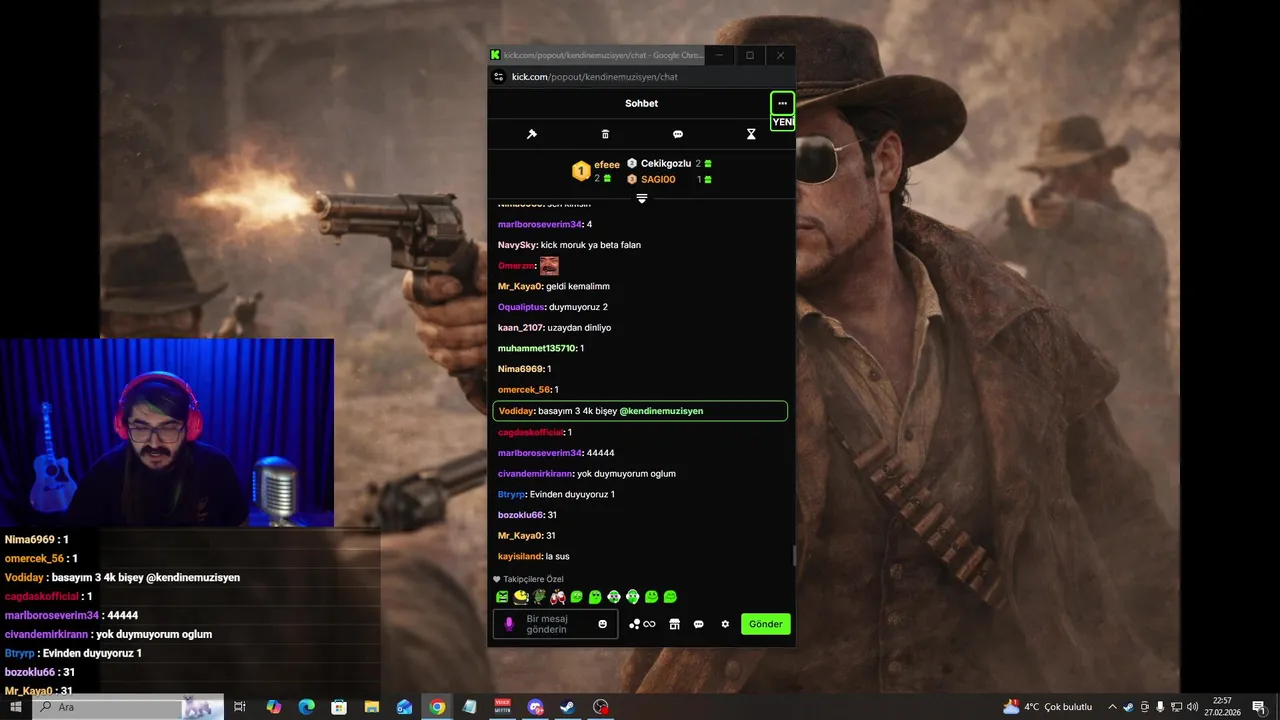
Task: Click NavySky username in chat
Action: click(x=517, y=245)
